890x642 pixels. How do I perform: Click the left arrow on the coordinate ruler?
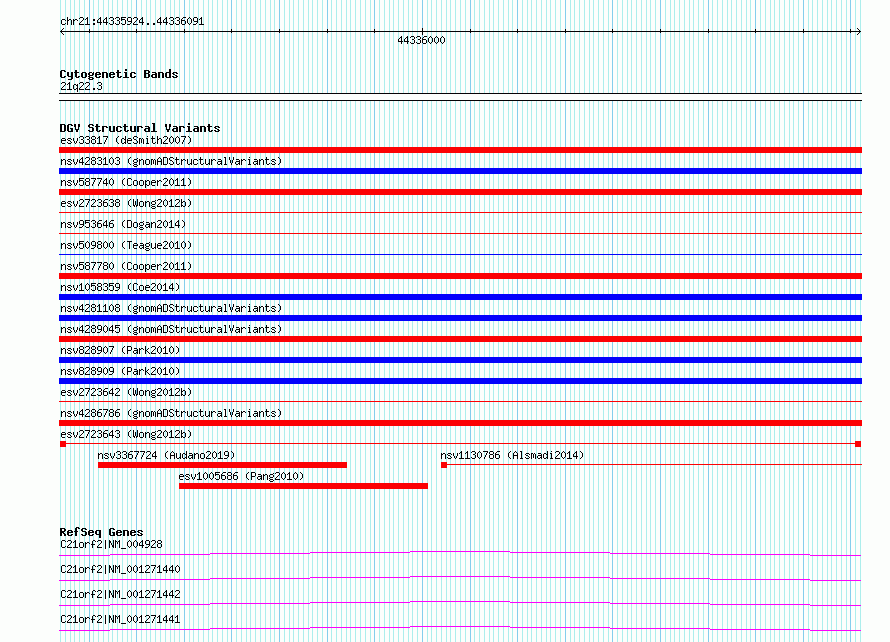pyautogui.click(x=62, y=32)
